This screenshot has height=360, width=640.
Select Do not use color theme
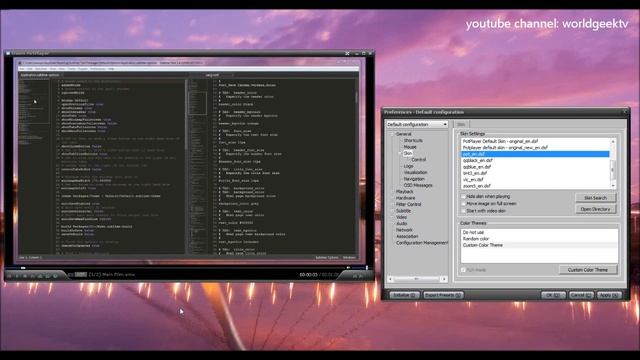[539, 232]
